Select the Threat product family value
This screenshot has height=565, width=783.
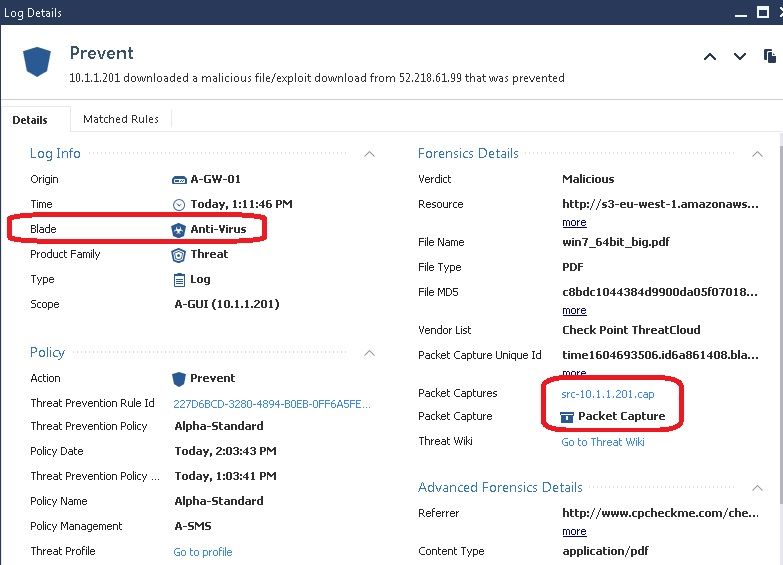point(209,254)
